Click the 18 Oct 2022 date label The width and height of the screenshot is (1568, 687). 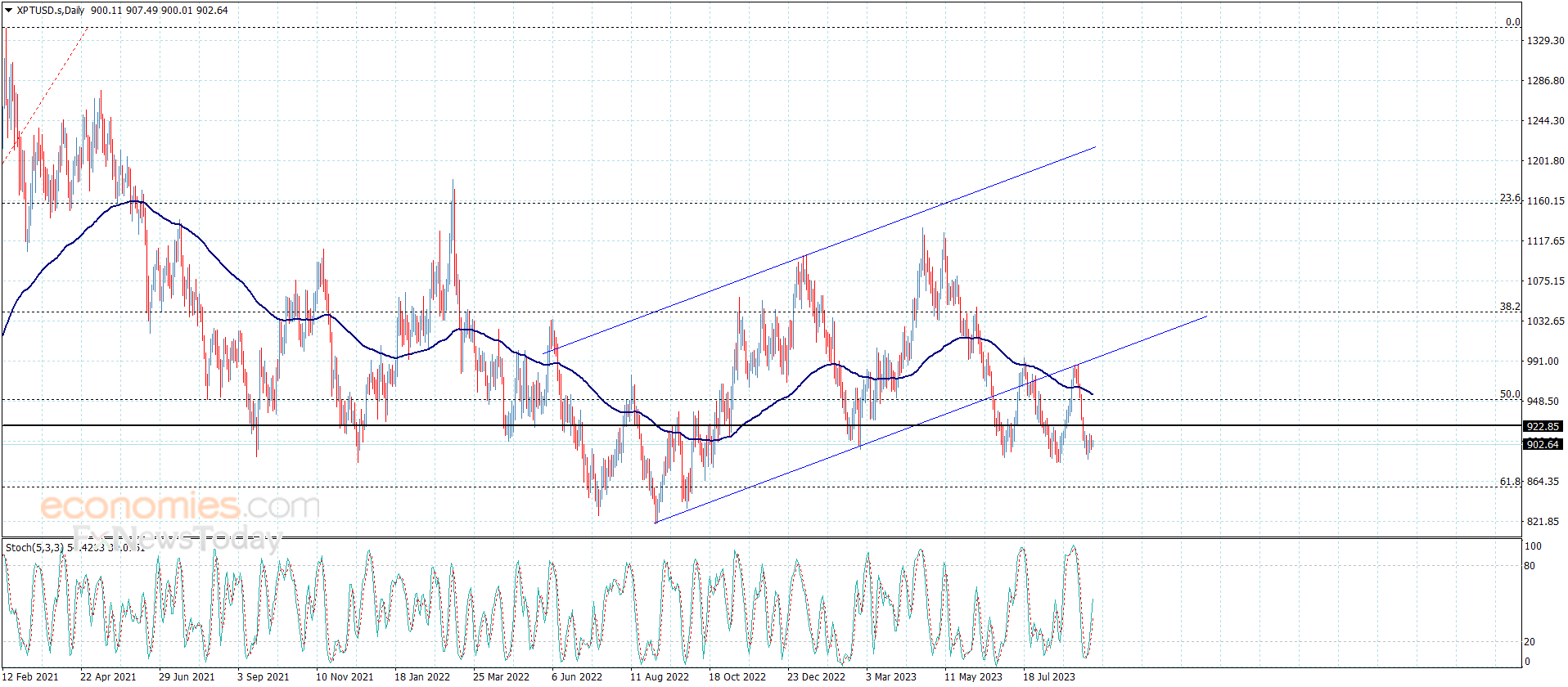pyautogui.click(x=737, y=676)
